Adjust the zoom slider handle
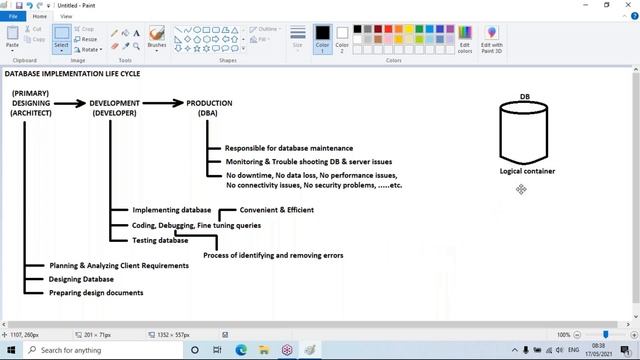 (x=606, y=335)
